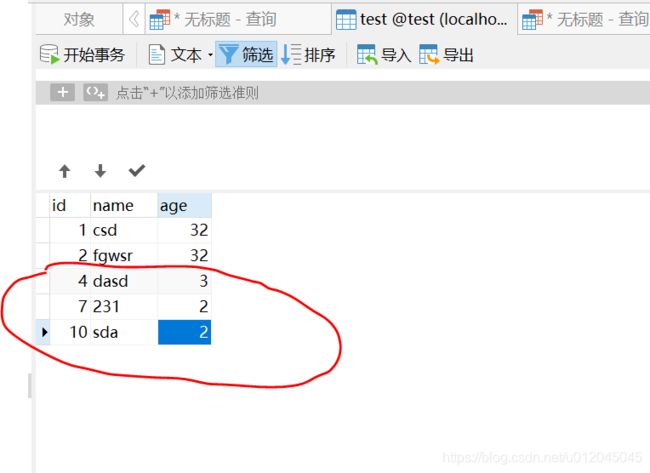Screen dimensions: 650x473
Task: Switch to first 无标题 - 查询 tab
Action: [238, 19]
